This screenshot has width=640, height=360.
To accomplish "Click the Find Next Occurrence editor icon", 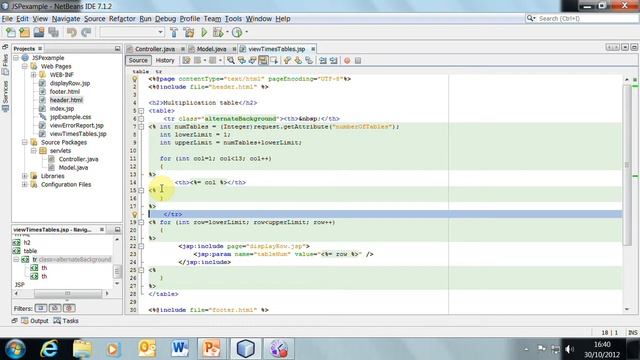I will pos(252,60).
